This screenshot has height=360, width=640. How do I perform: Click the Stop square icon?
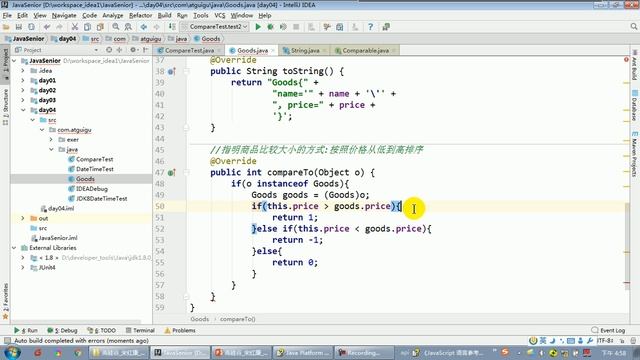296,27
